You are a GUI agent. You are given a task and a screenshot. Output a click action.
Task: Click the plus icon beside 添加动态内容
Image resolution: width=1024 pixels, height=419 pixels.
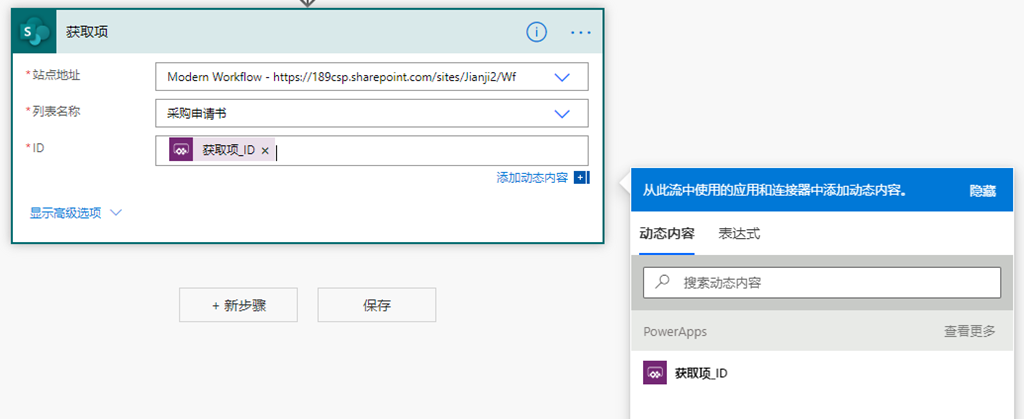[x=581, y=178]
